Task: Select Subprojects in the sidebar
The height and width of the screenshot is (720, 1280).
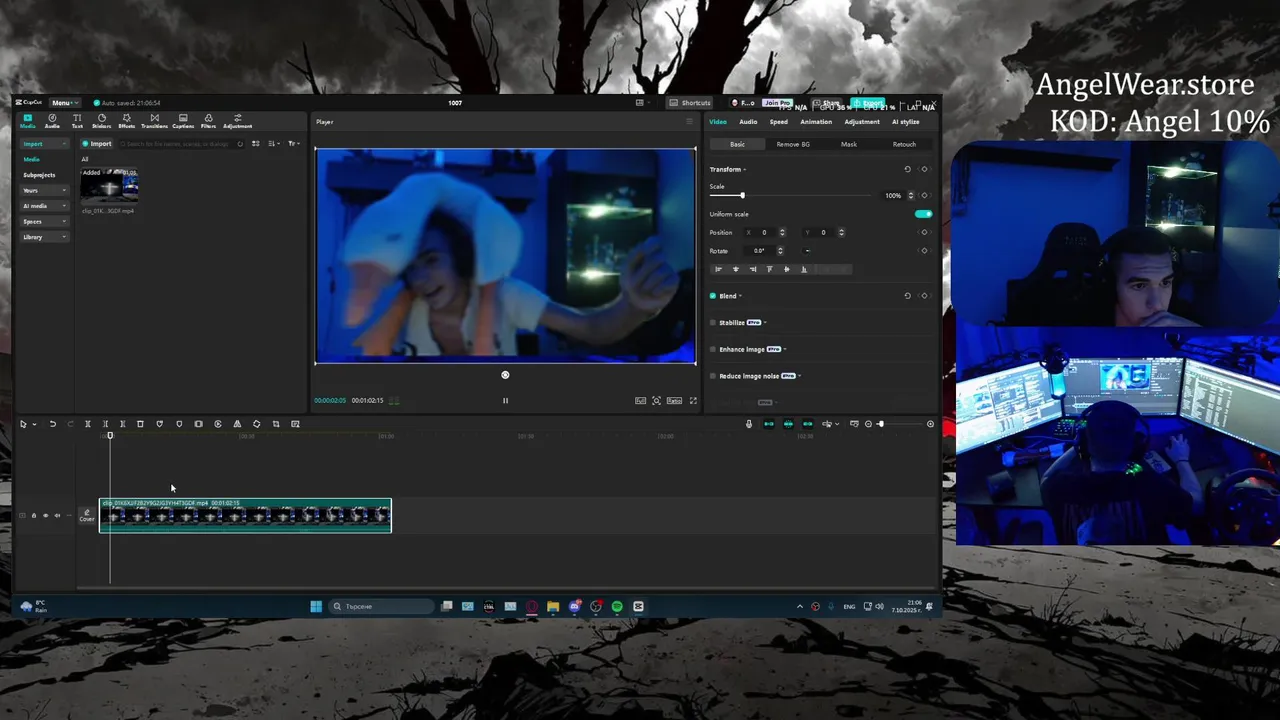Action: [x=40, y=175]
